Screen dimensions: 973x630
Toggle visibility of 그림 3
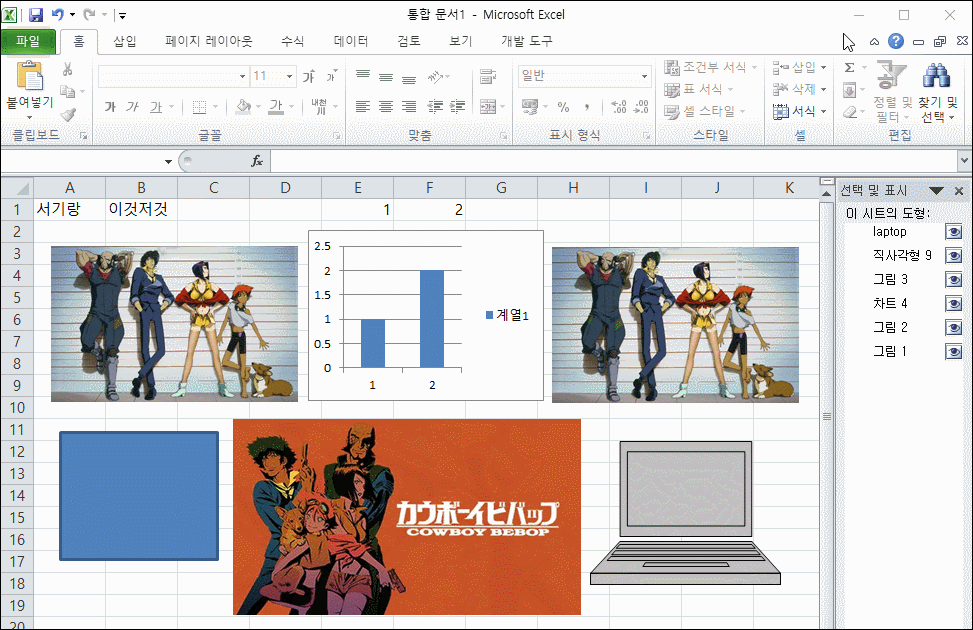point(954,280)
